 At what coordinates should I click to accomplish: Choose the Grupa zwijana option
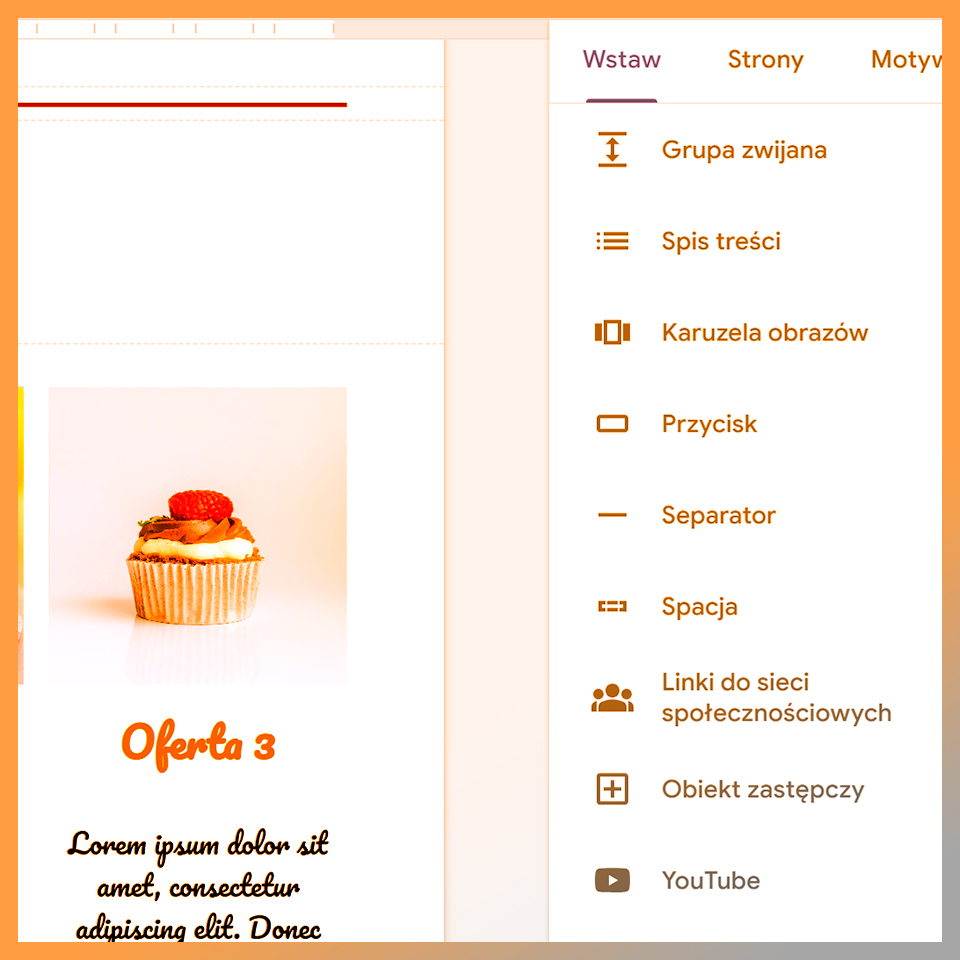746,149
